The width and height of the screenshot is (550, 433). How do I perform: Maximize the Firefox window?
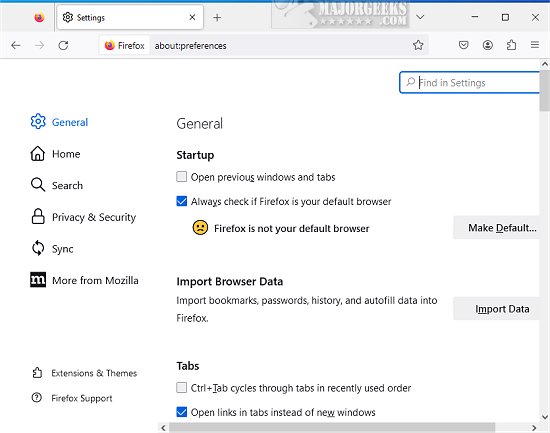tap(505, 17)
